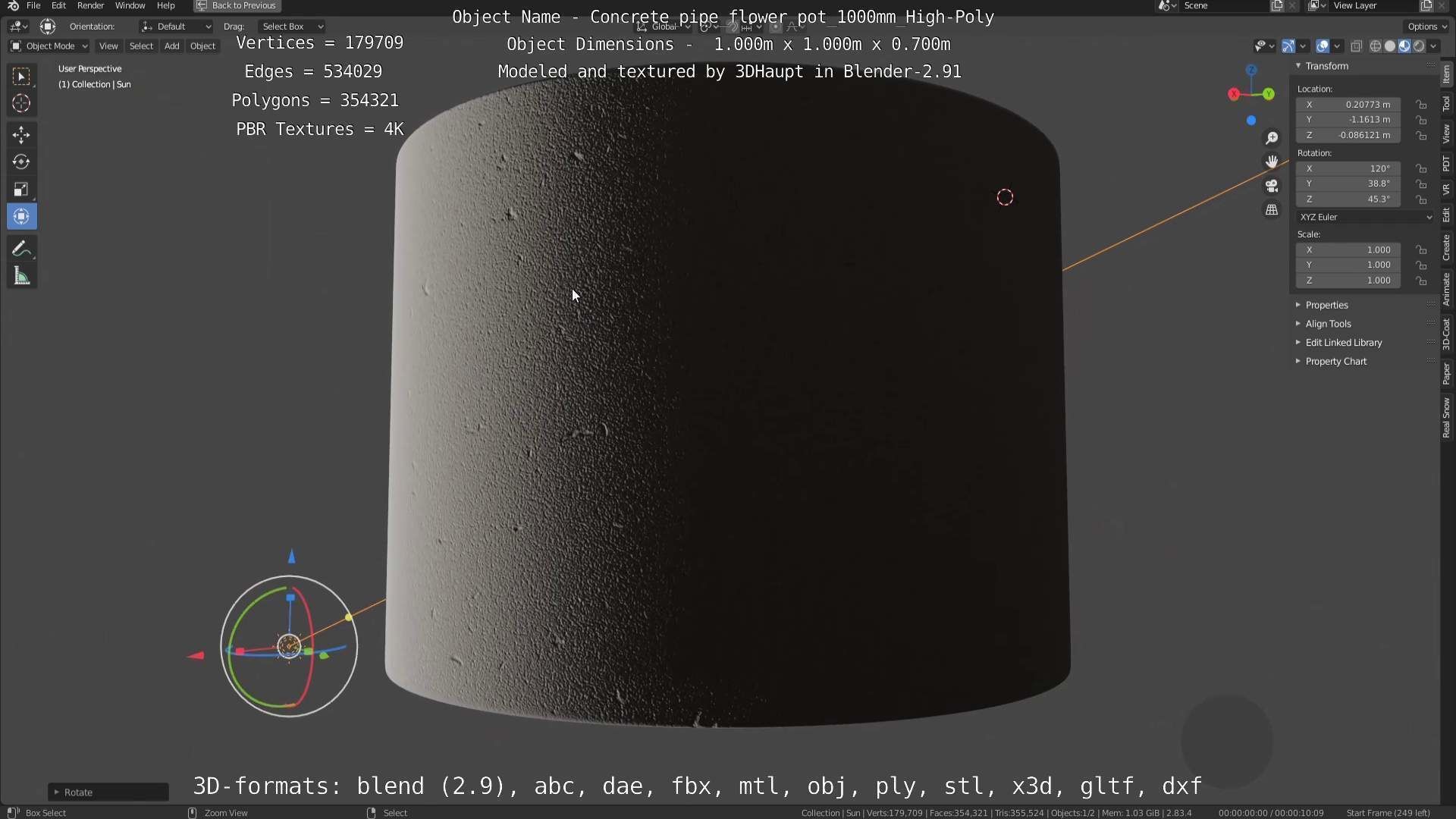Click the green Y axis on gizmo
This screenshot has height=819, width=1456.
(1269, 94)
